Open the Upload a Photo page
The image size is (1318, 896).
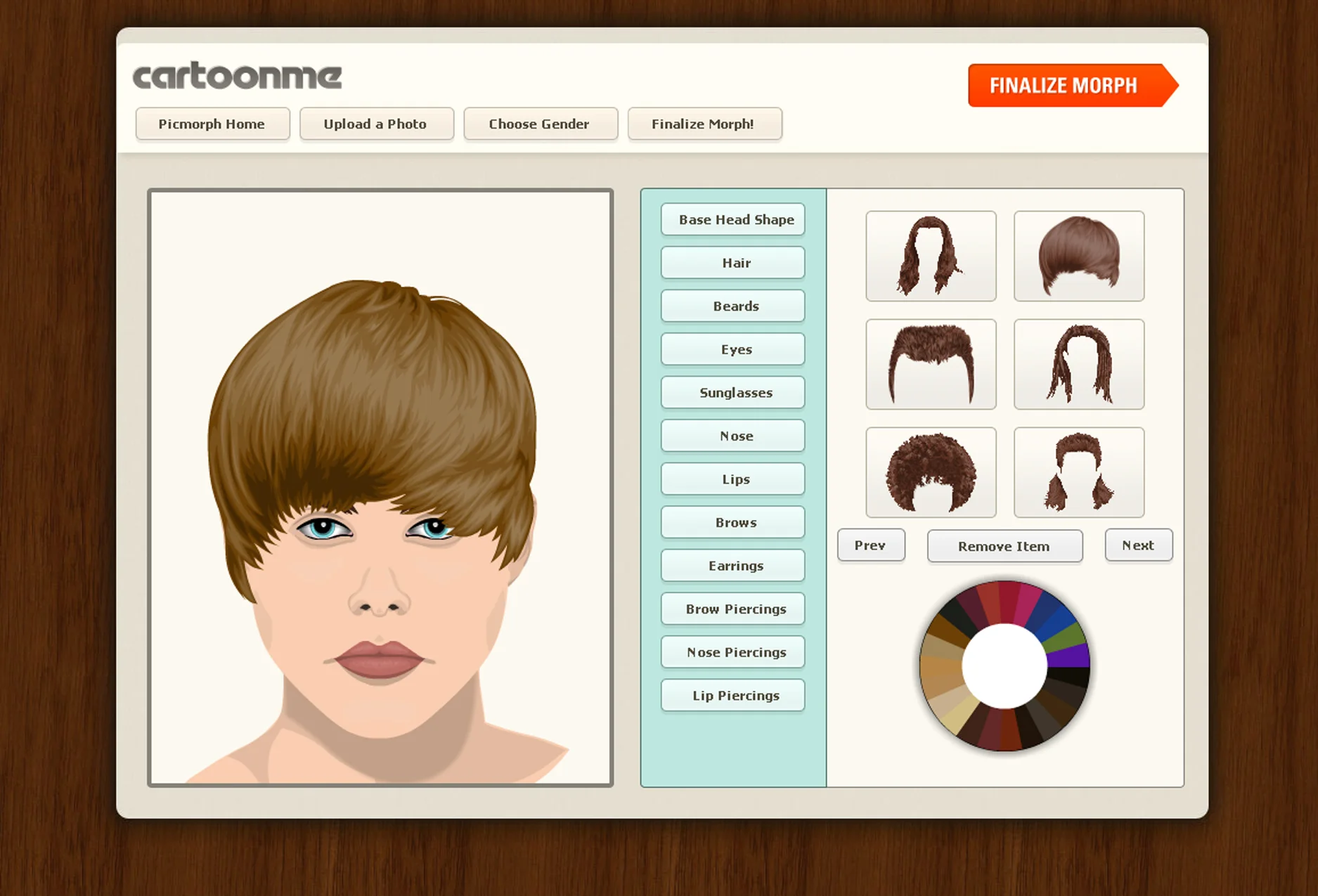(376, 124)
